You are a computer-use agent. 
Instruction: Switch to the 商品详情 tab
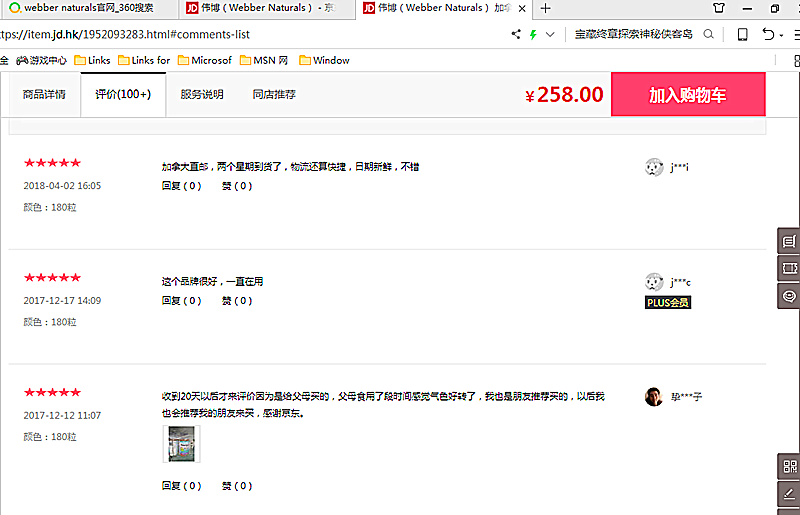[44, 95]
